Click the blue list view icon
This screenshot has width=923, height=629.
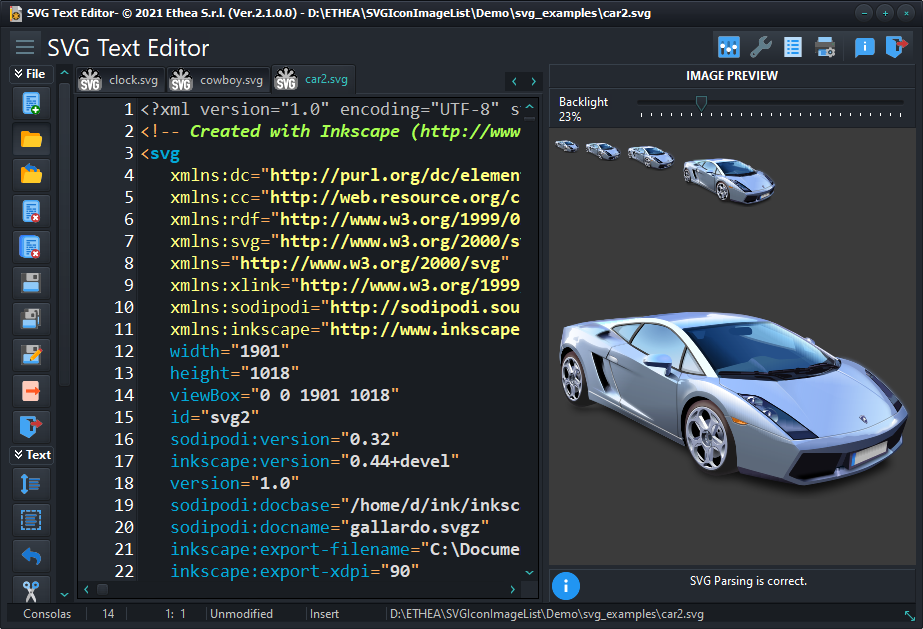click(x=795, y=47)
